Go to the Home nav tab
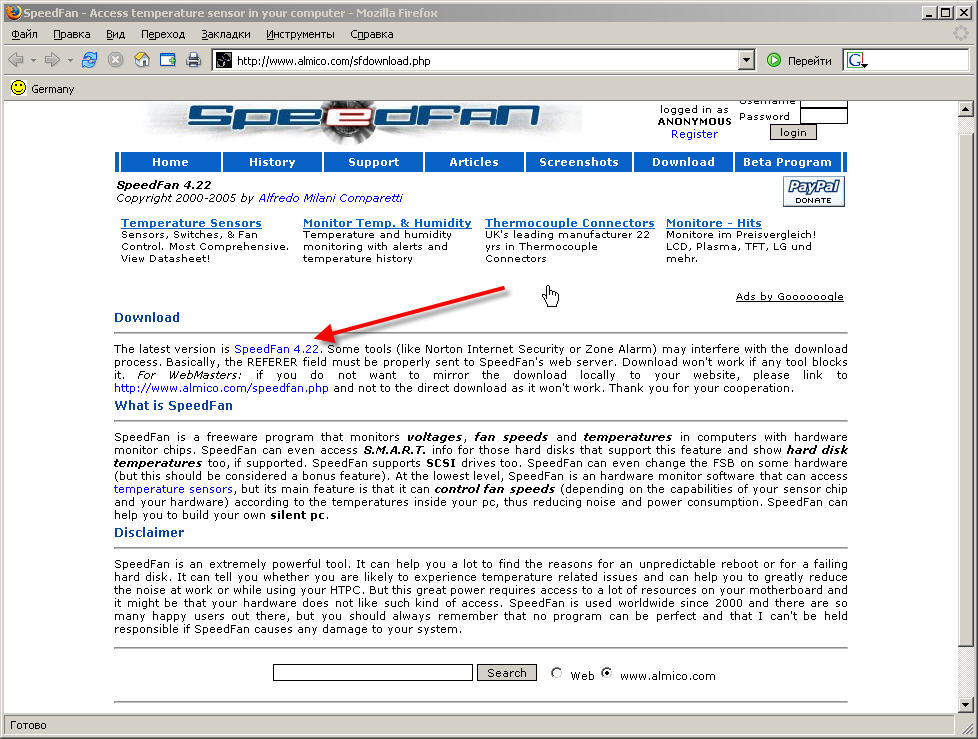This screenshot has height=739, width=978. 170,162
